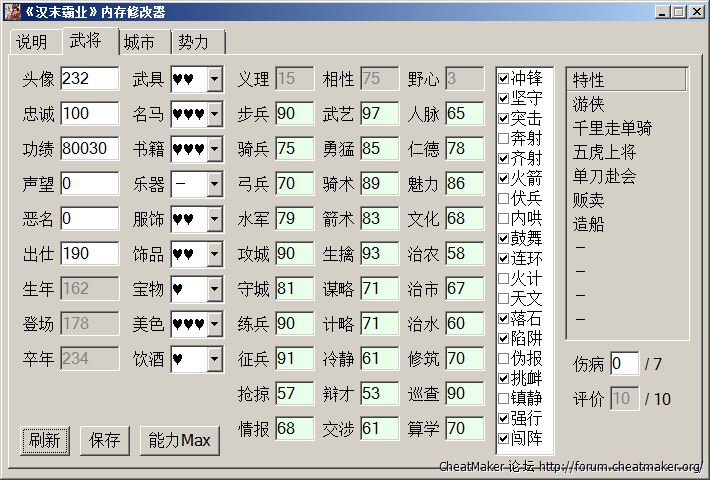Open the 武具 hearts dropdown
Image resolution: width=710 pixels, height=480 pixels.
point(215,79)
